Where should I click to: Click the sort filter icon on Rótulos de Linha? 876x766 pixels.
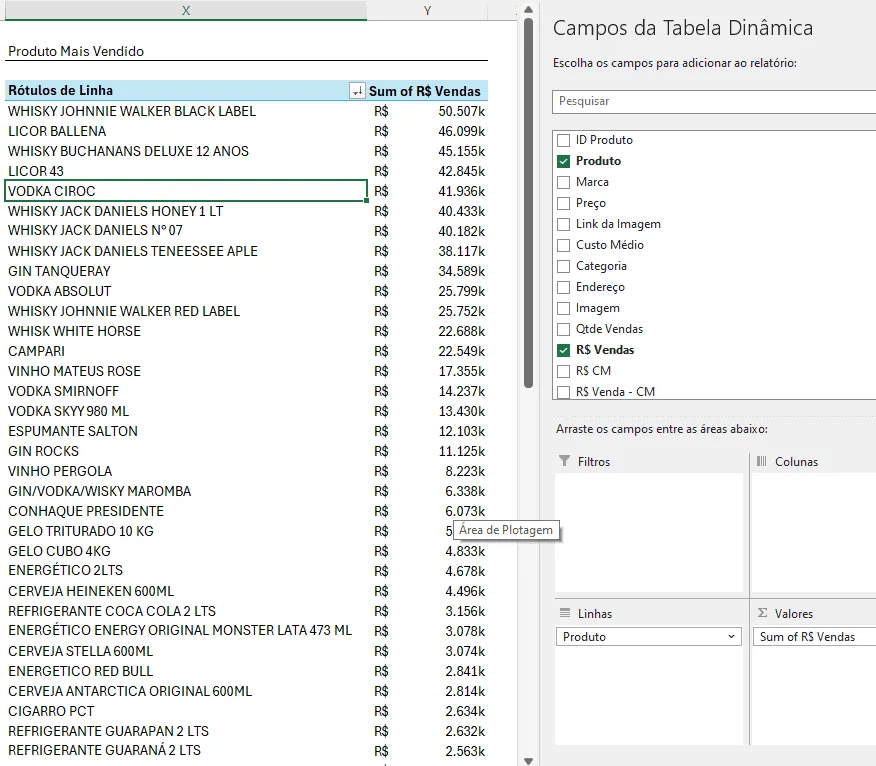point(357,91)
